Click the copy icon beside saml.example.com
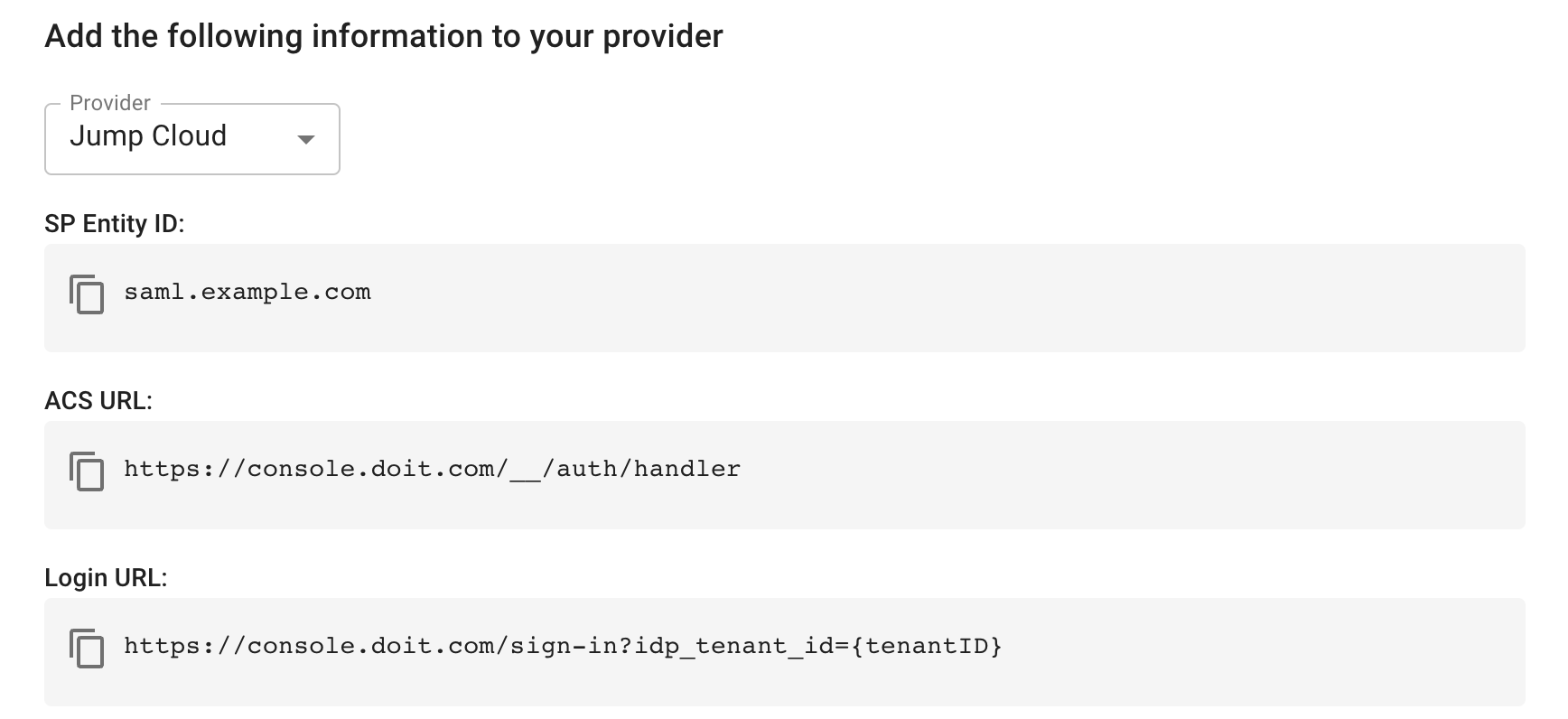The width and height of the screenshot is (1568, 719). 87,294
